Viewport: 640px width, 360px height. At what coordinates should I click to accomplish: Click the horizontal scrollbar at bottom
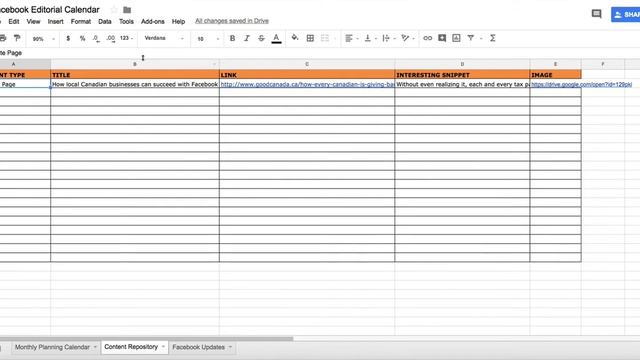point(146,338)
